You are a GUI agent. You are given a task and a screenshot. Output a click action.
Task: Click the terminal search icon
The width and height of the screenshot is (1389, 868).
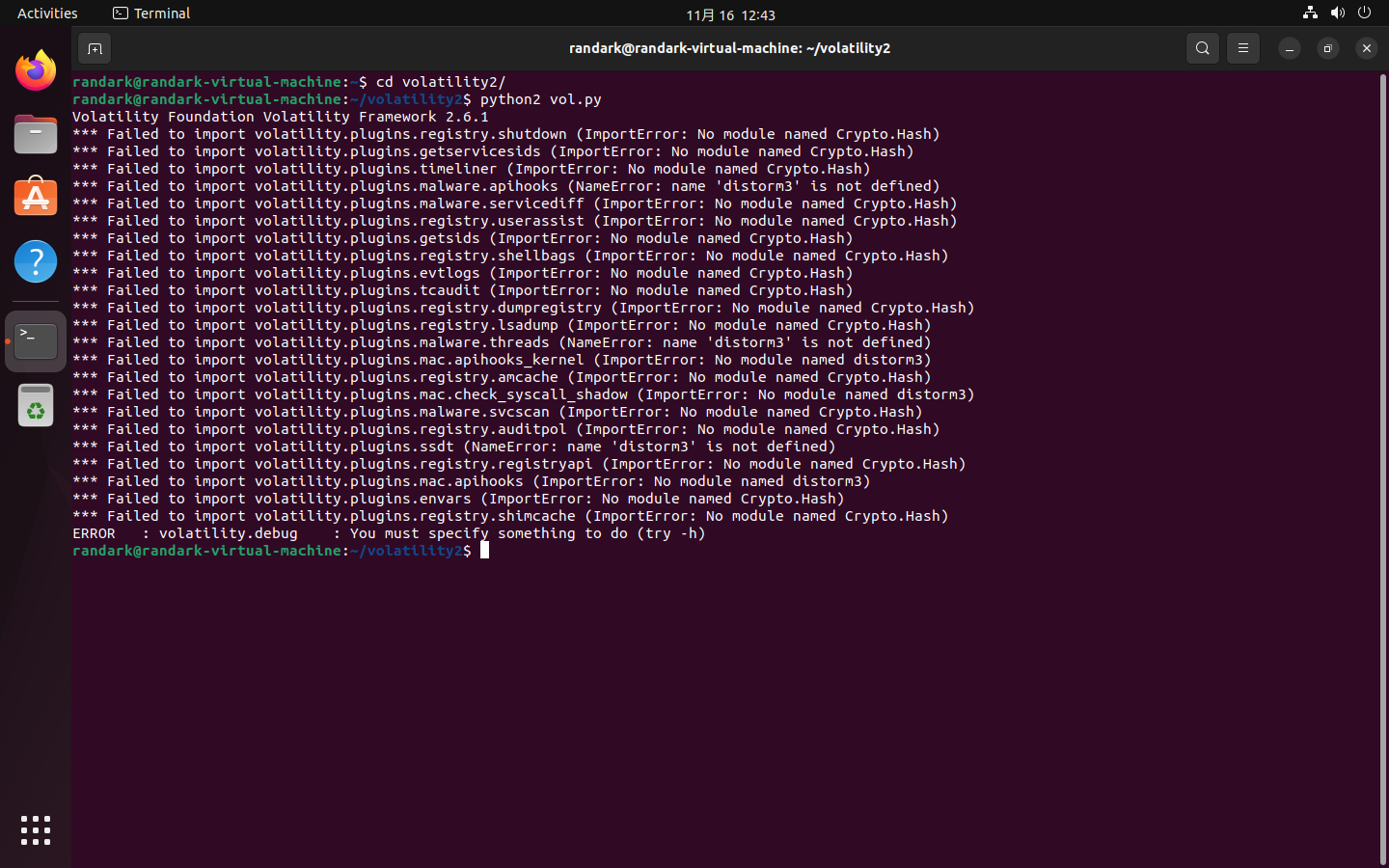click(x=1202, y=48)
